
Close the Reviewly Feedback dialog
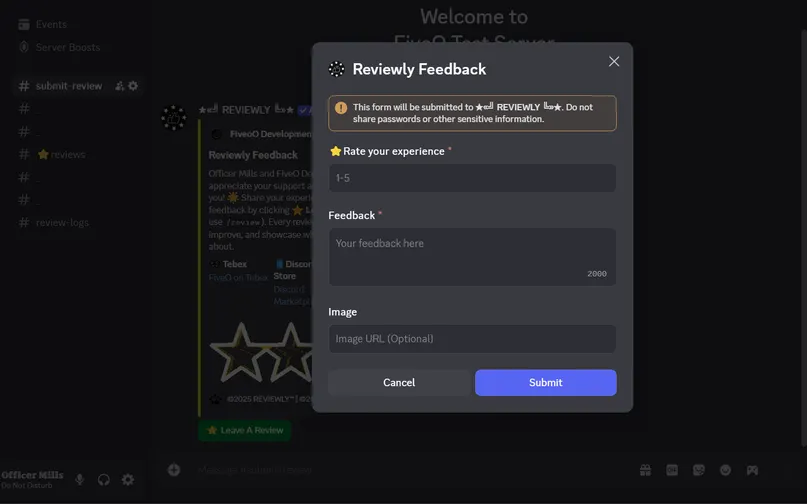(x=613, y=61)
